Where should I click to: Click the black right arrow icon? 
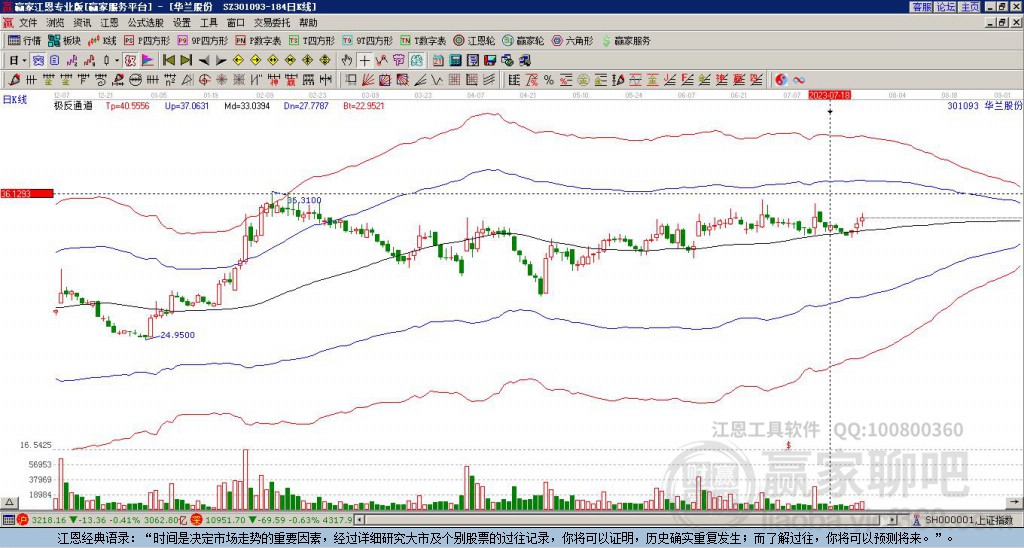221,61
